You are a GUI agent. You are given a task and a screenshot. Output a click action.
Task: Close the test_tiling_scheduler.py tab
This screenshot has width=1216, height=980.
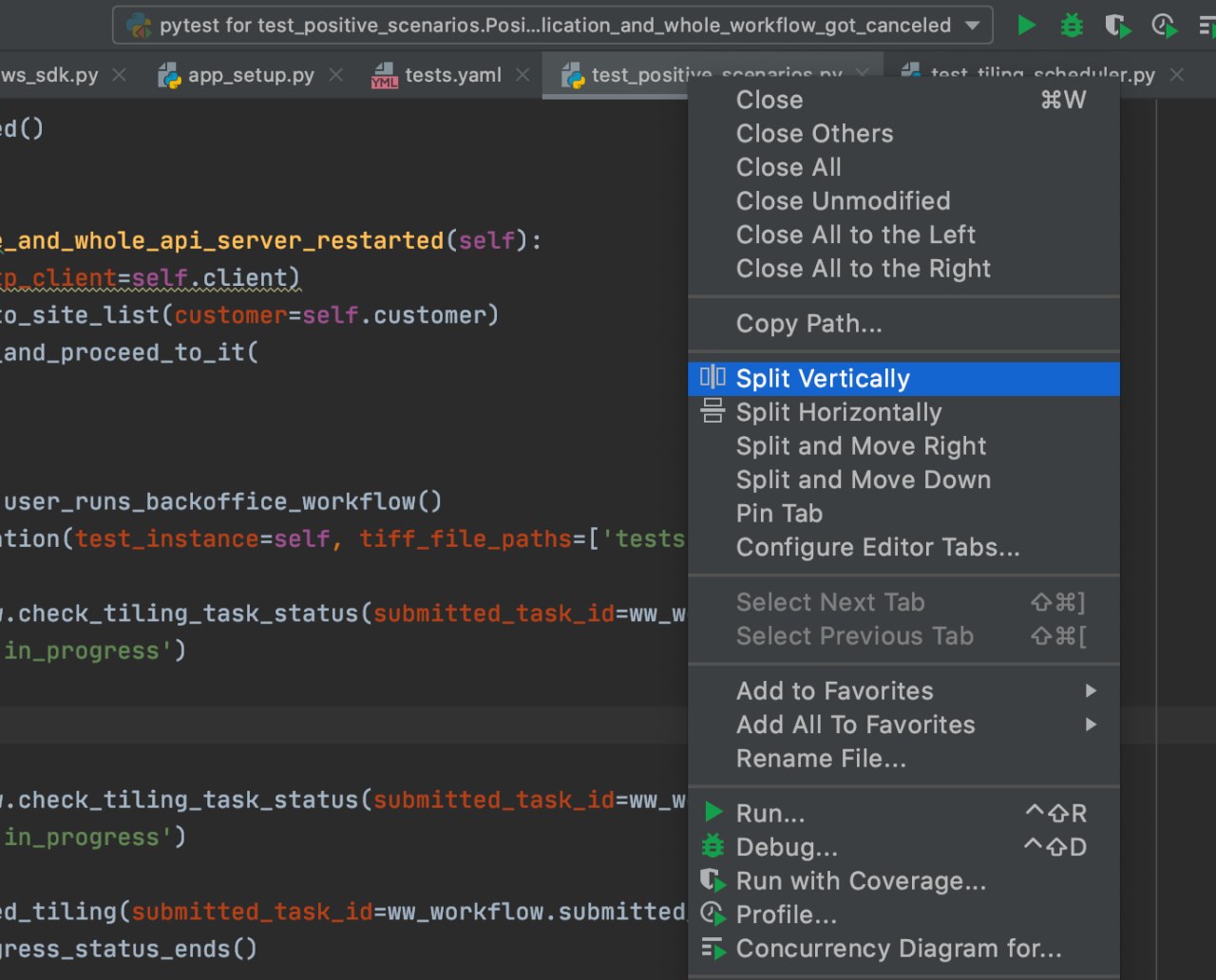[x=1176, y=75]
